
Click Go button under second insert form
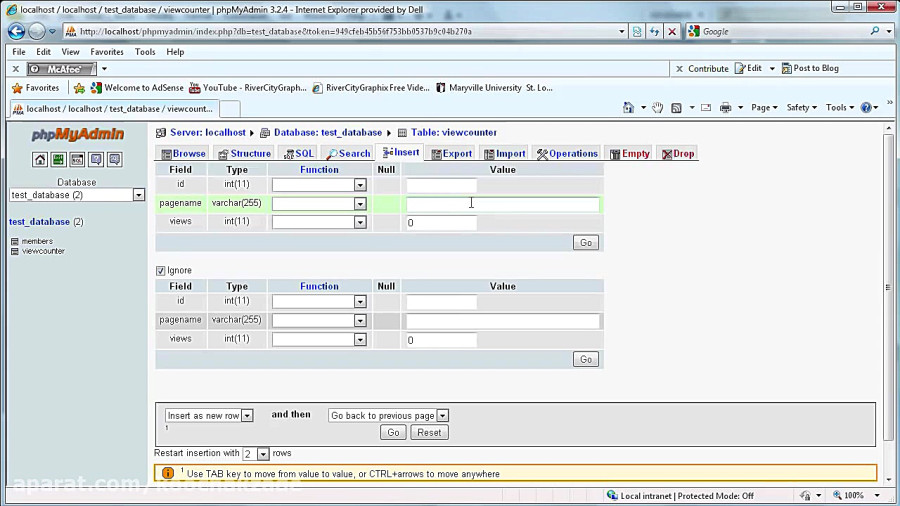[585, 360]
